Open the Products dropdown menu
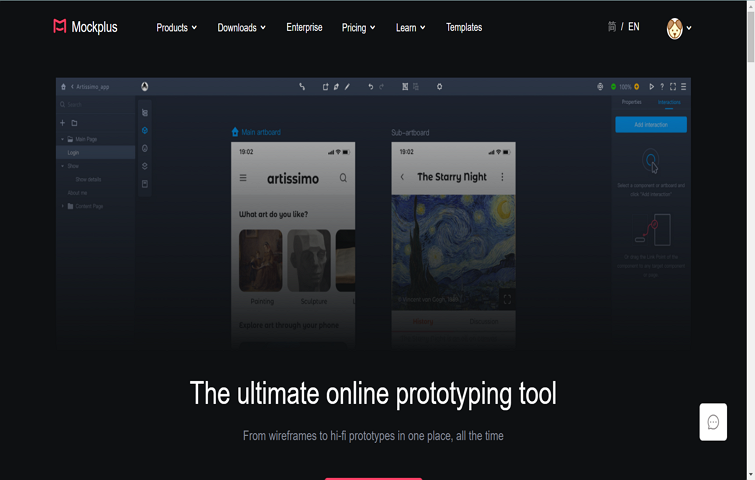Viewport: 755px width, 480px height. [176, 27]
